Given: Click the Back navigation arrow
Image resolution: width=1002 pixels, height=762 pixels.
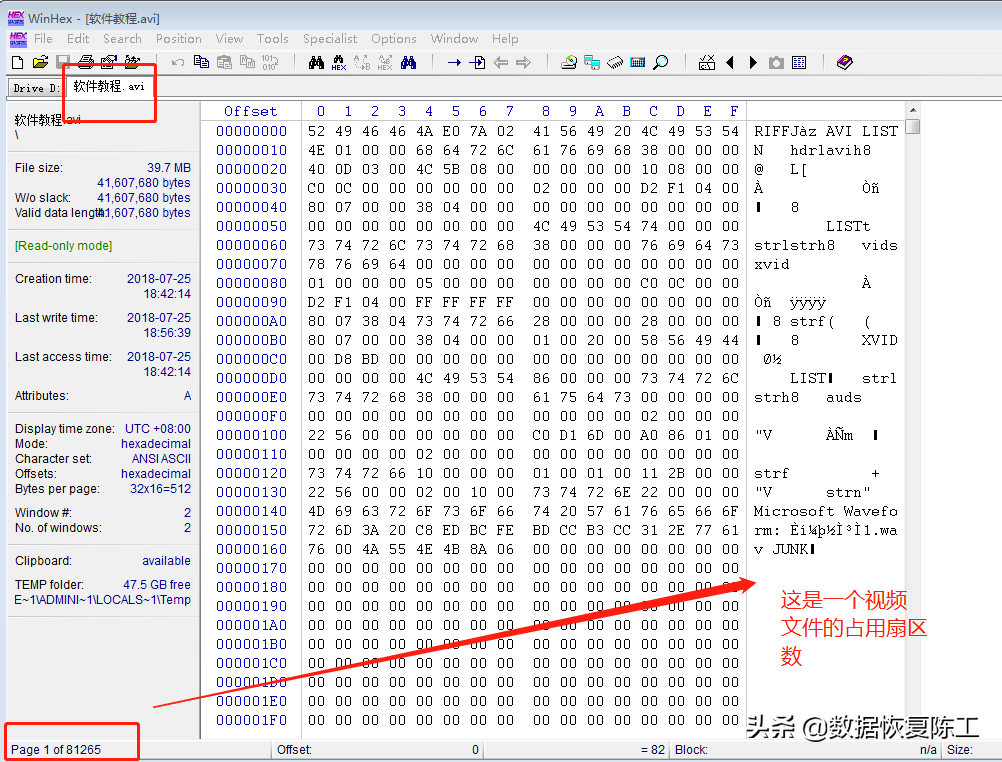Looking at the screenshot, I should (500, 62).
